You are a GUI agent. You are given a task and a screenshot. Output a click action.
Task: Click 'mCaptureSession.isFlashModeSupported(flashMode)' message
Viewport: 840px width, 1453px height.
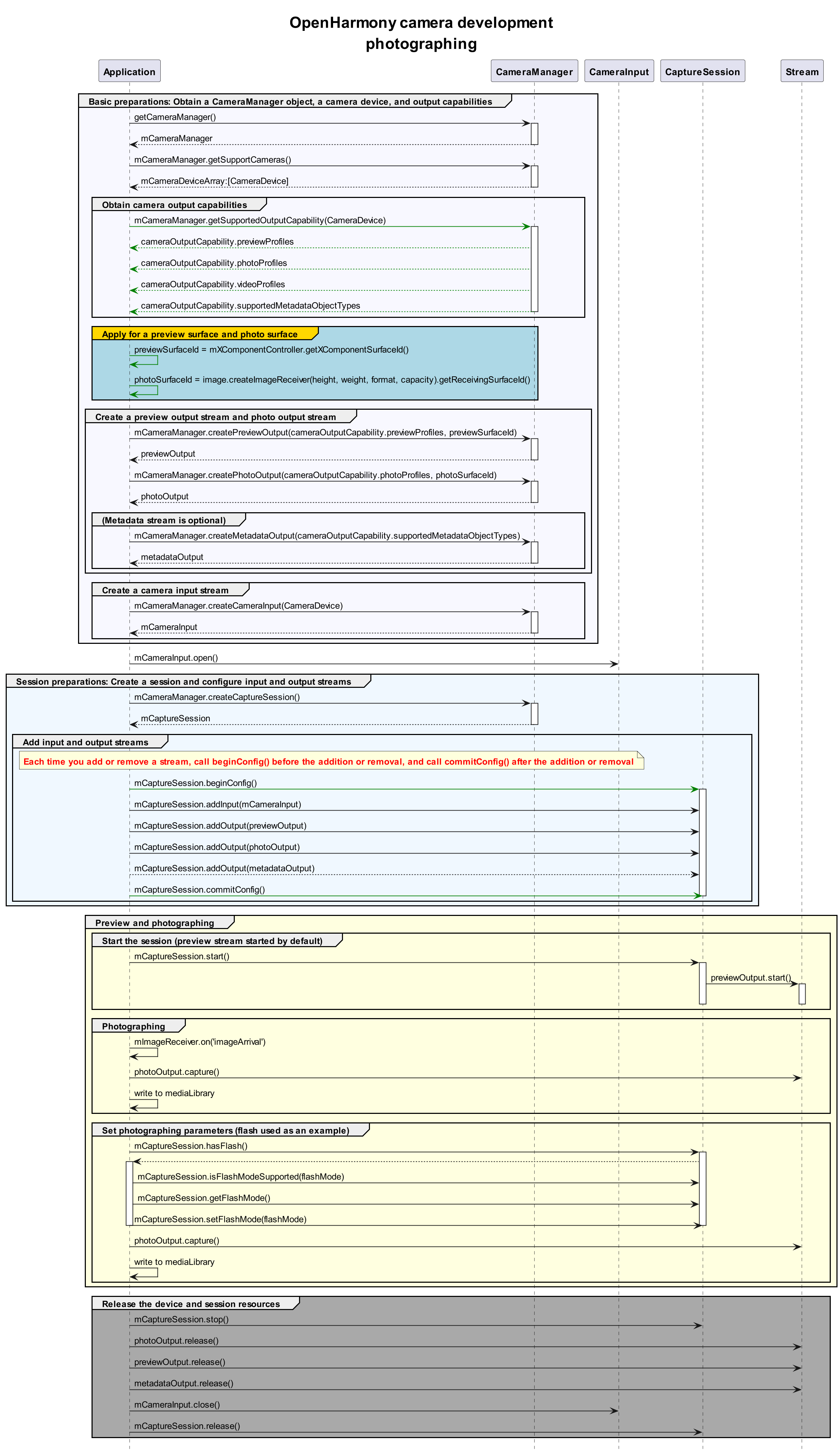(x=241, y=1177)
